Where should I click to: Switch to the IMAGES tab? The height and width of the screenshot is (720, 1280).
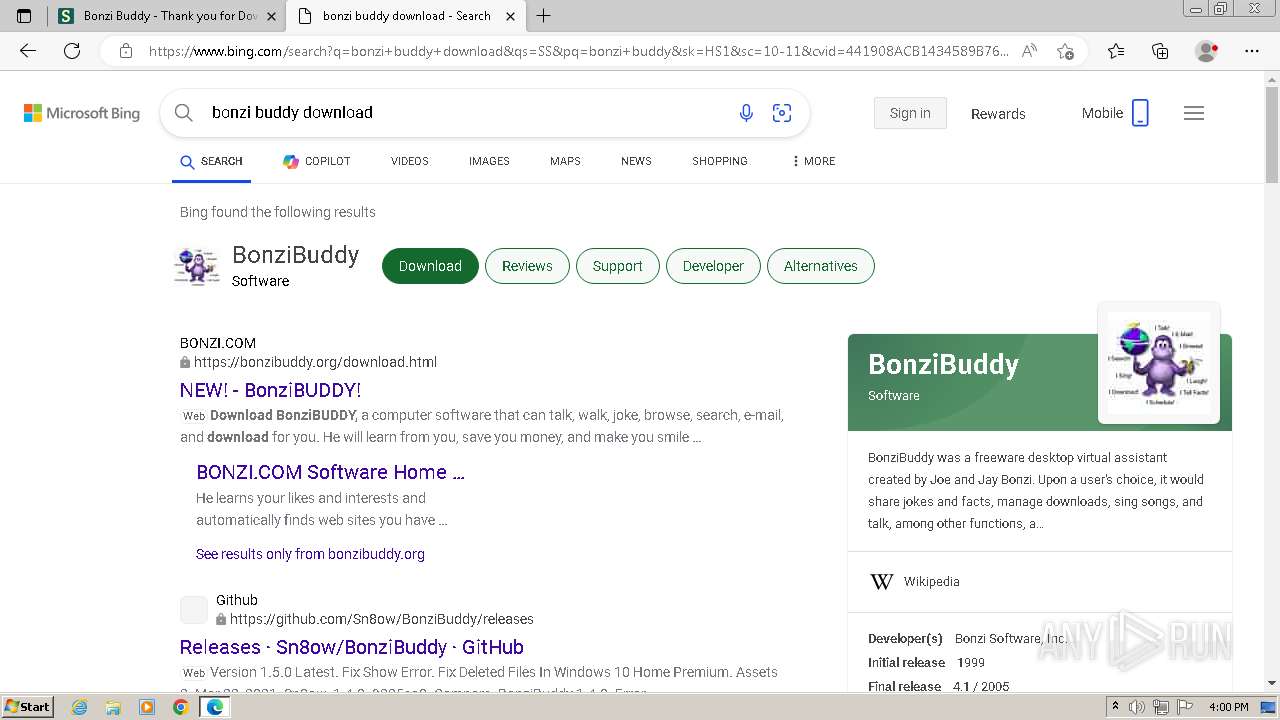coord(489,161)
